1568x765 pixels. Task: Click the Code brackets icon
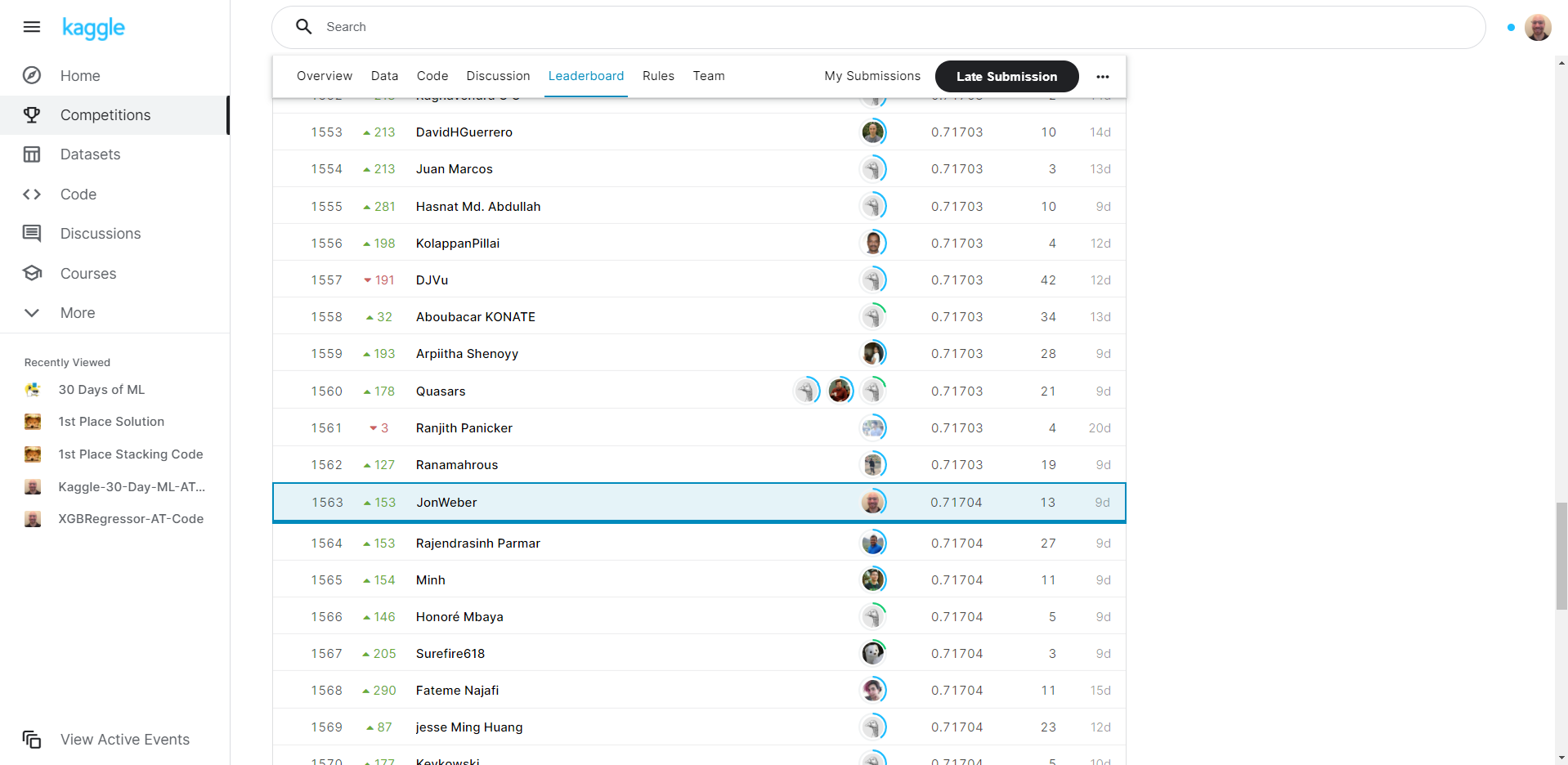point(32,194)
